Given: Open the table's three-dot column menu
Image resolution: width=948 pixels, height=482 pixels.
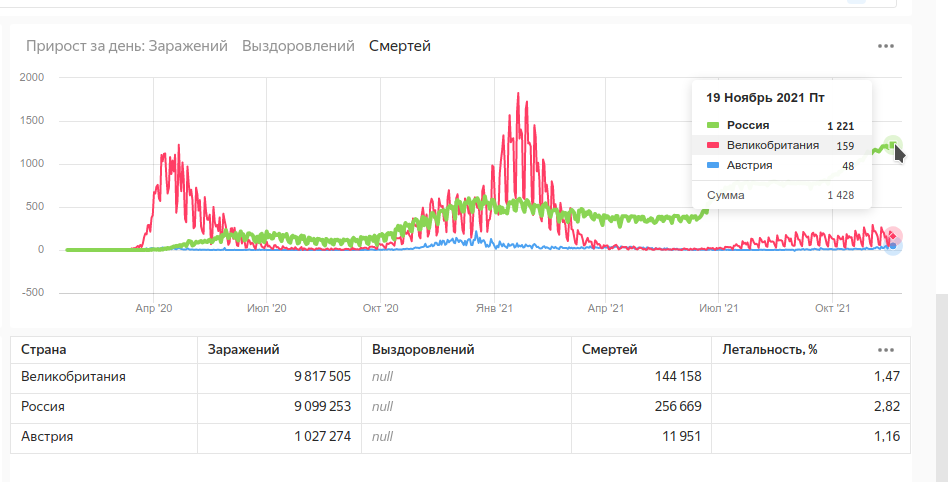Looking at the screenshot, I should click(885, 350).
